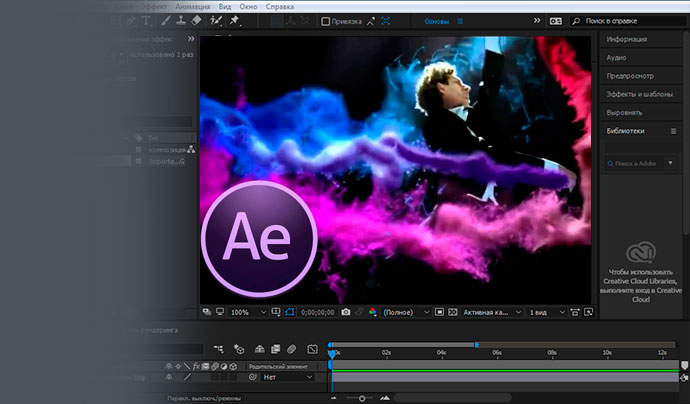Click the Draft 3D icon in timeline
Image resolution: width=690 pixels, height=404 pixels.
239,349
